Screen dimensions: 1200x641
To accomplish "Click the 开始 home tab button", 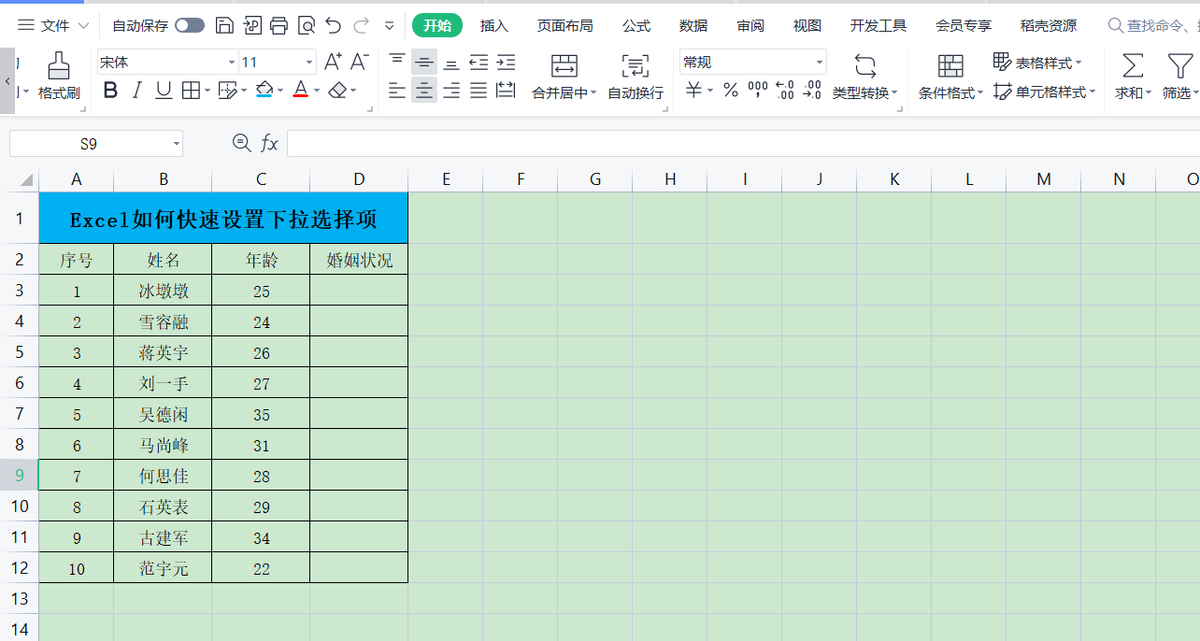I will pyautogui.click(x=437, y=26).
